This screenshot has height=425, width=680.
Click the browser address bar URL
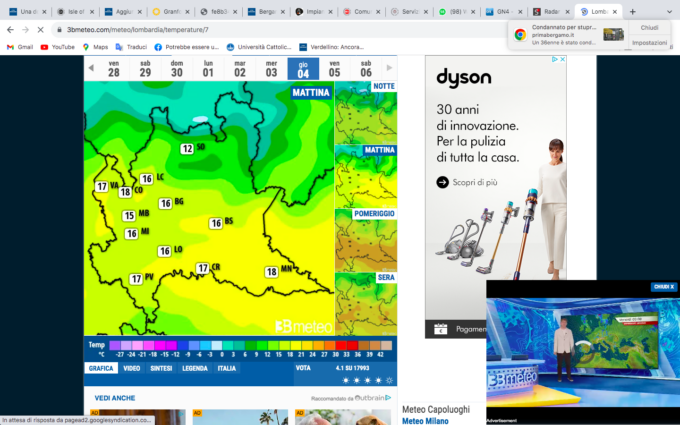[130, 30]
